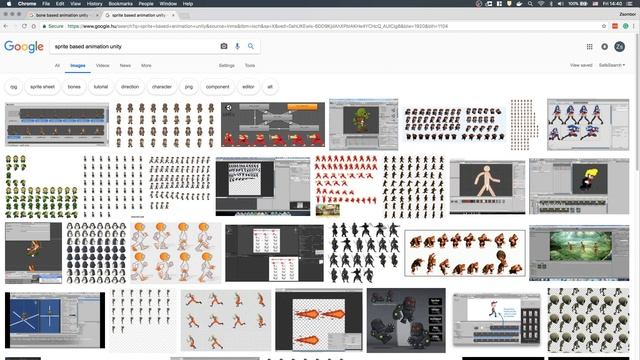The image size is (640, 360).
Task: Open the volume control in menu bar
Action: pos(560,4)
